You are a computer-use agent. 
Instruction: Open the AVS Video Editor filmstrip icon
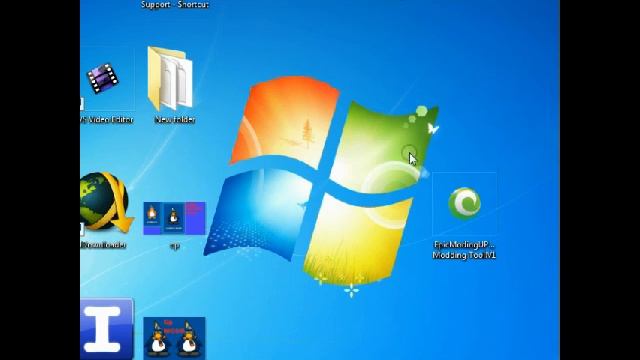coord(102,78)
